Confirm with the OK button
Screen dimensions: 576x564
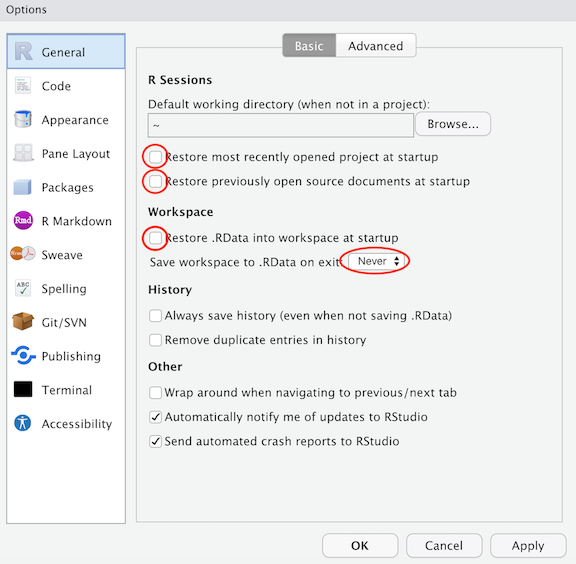point(360,546)
